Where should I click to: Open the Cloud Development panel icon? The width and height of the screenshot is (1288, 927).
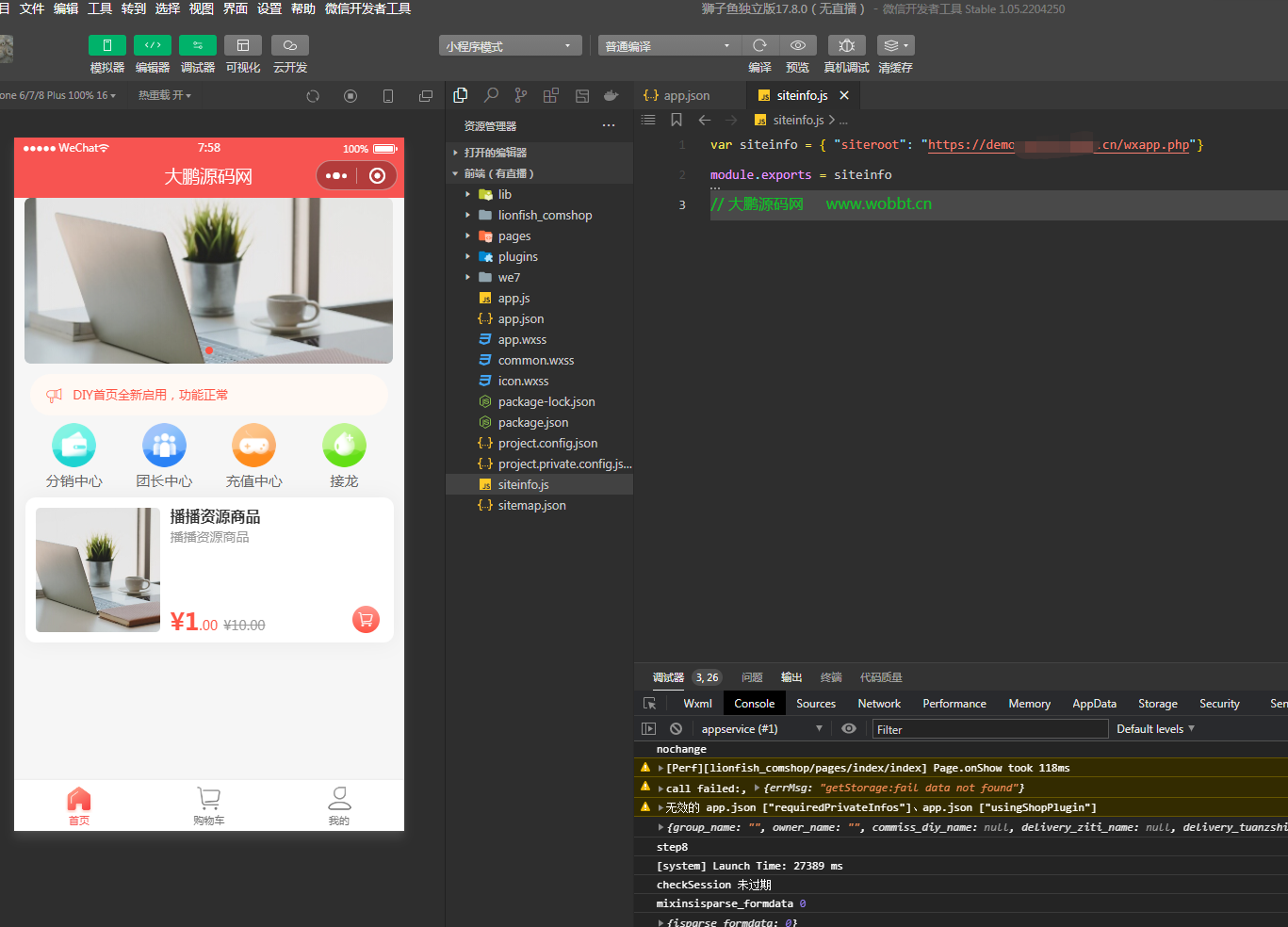[x=289, y=45]
